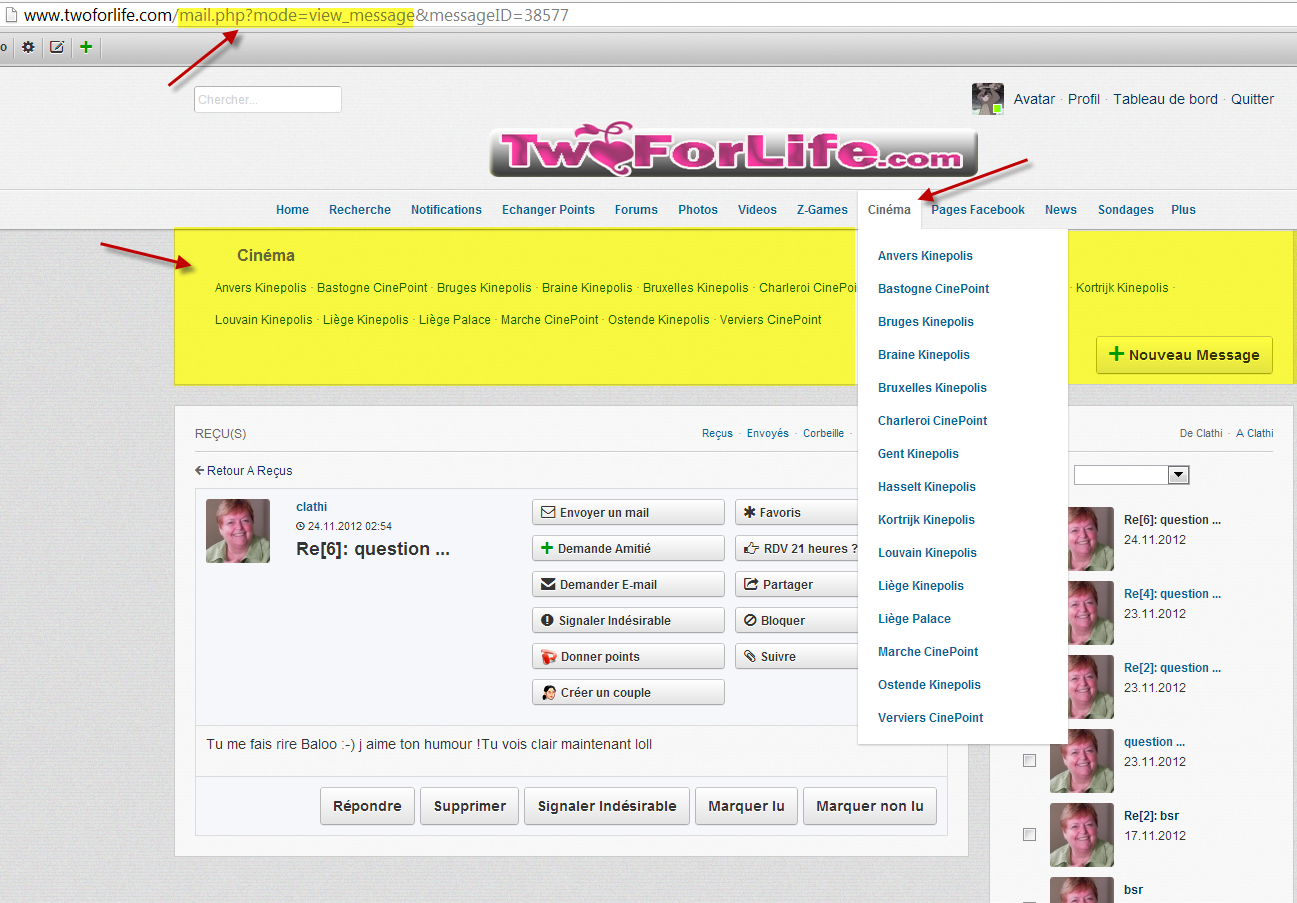1297x903 pixels.
Task: Open the dropdown box above the message list
Action: click(x=1131, y=475)
